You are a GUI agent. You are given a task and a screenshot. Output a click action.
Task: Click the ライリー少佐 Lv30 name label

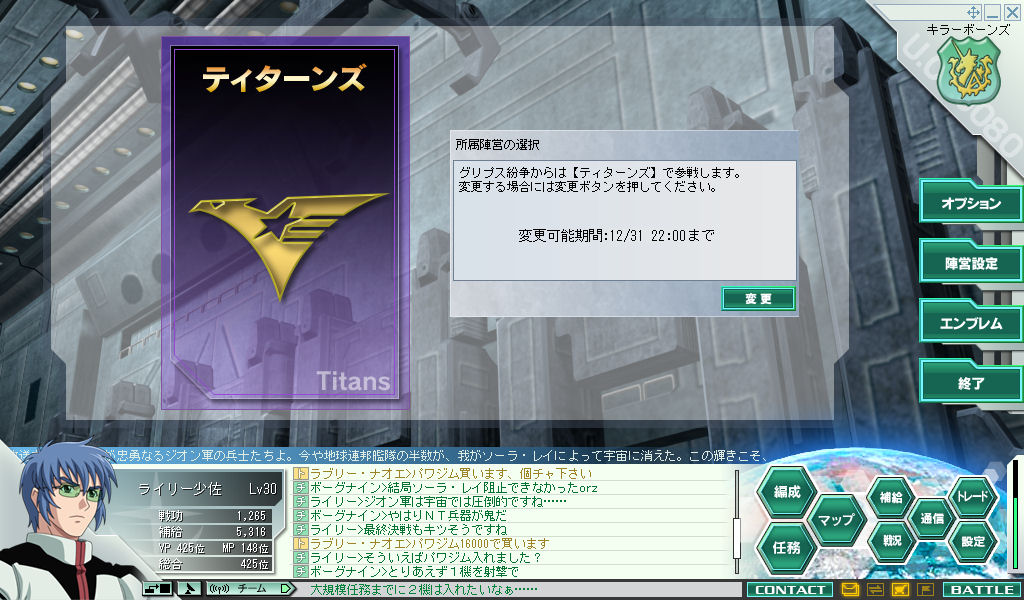tap(207, 489)
